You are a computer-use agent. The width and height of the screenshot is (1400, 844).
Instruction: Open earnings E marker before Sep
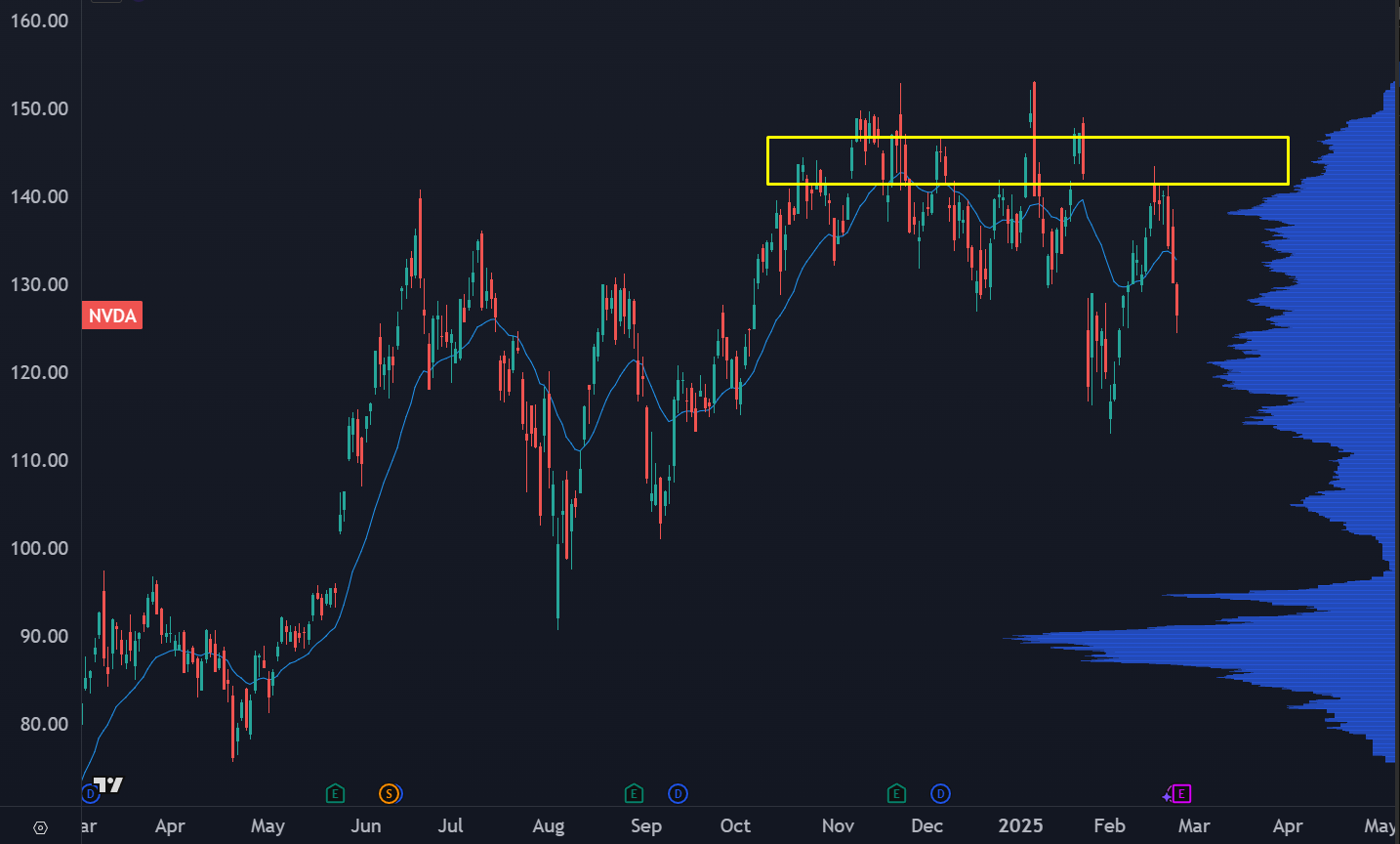pos(634,794)
